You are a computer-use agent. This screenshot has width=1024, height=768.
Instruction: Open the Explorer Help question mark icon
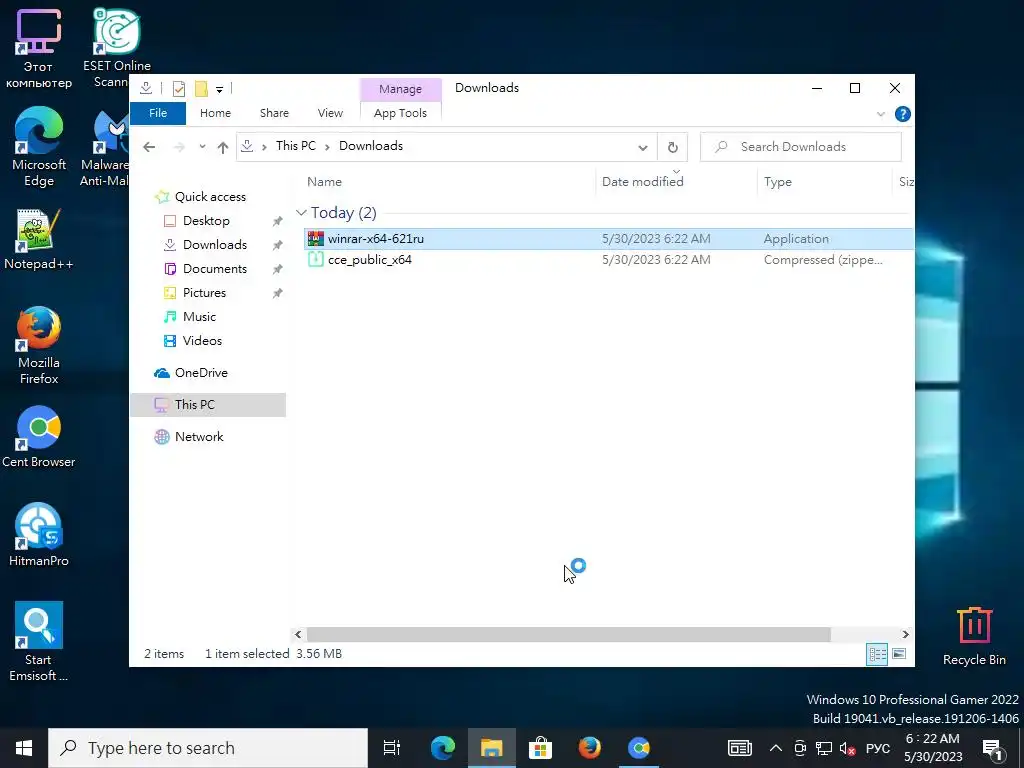click(903, 114)
